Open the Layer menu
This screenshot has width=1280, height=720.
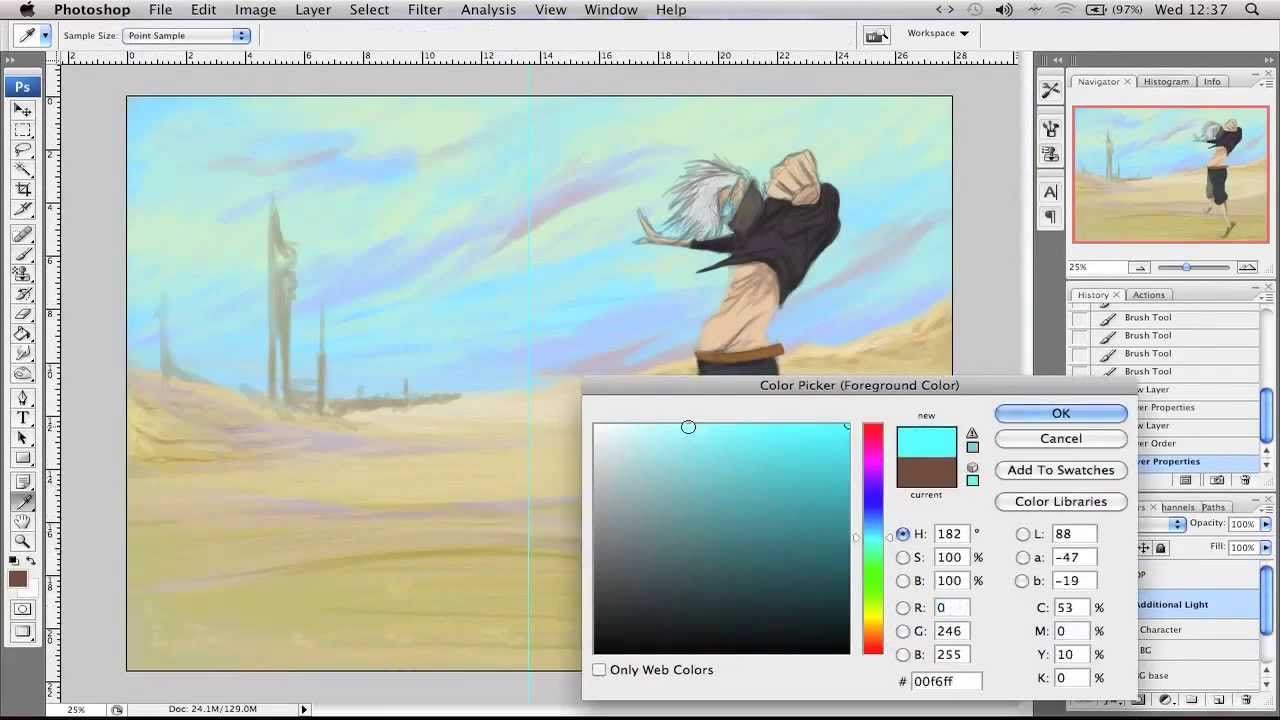[313, 9]
